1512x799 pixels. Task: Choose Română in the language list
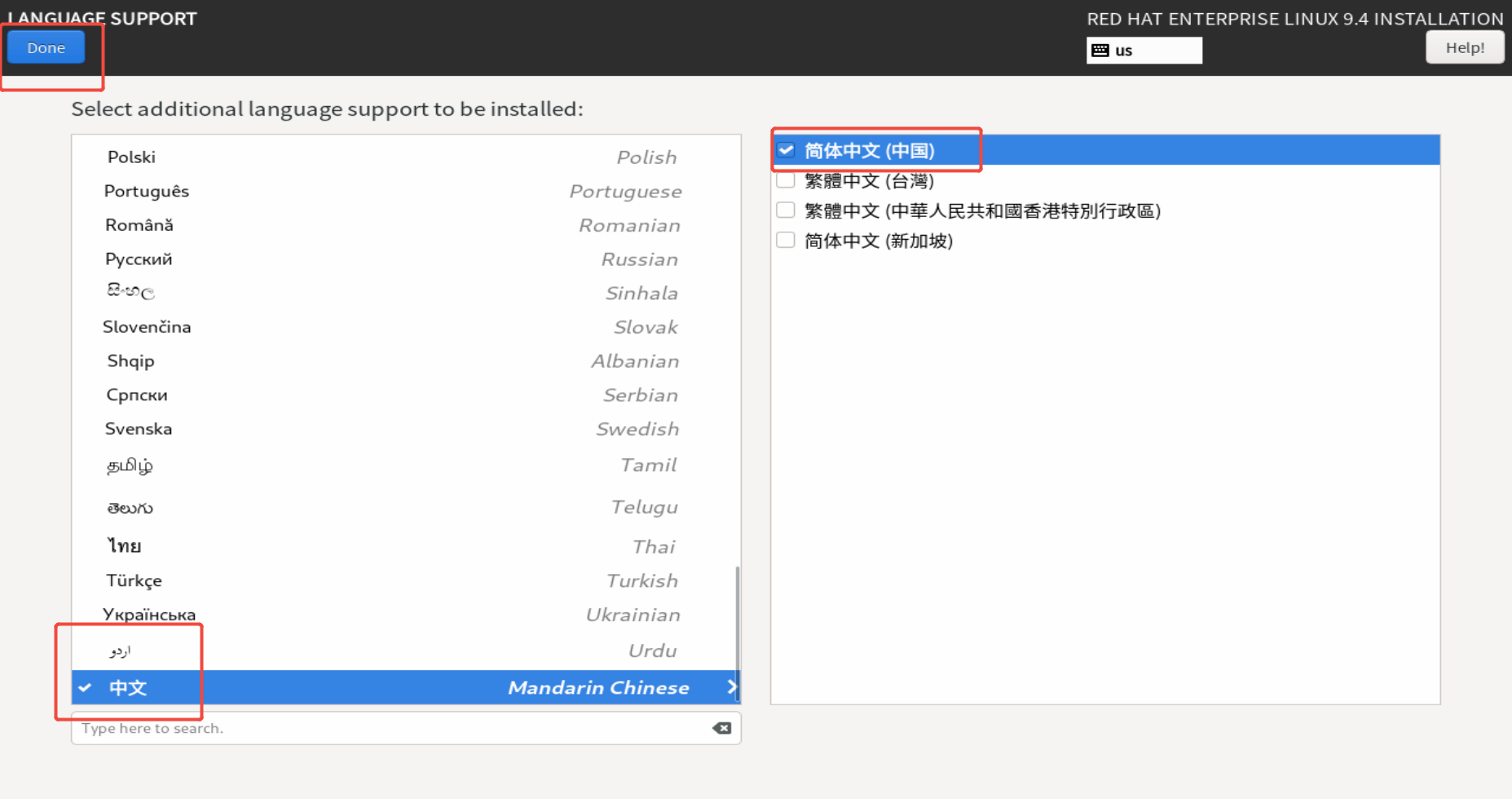click(406, 225)
